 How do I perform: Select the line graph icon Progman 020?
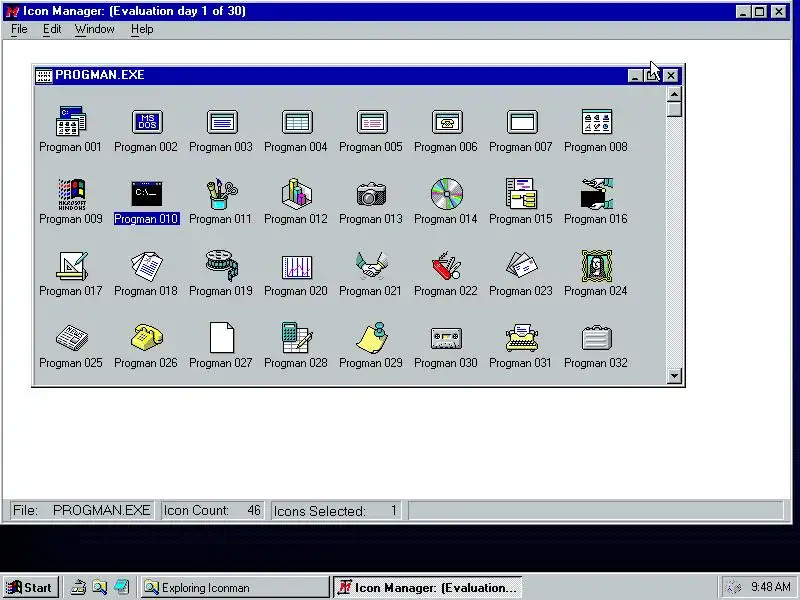tap(297, 267)
